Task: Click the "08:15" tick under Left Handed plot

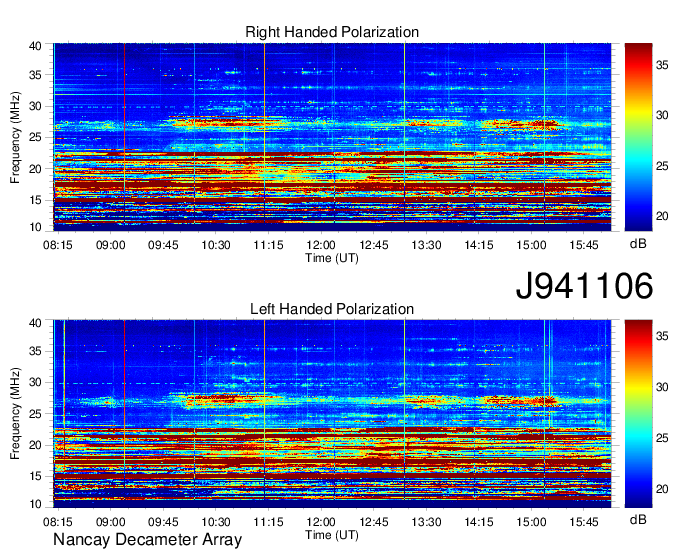Action: pos(58,522)
